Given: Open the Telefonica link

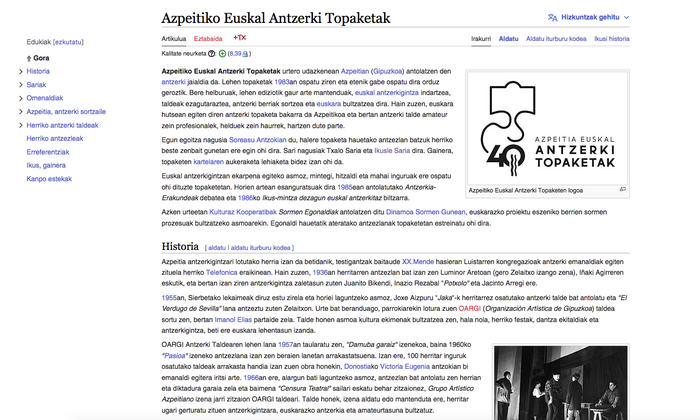Looking at the screenshot, I should (x=221, y=272).
